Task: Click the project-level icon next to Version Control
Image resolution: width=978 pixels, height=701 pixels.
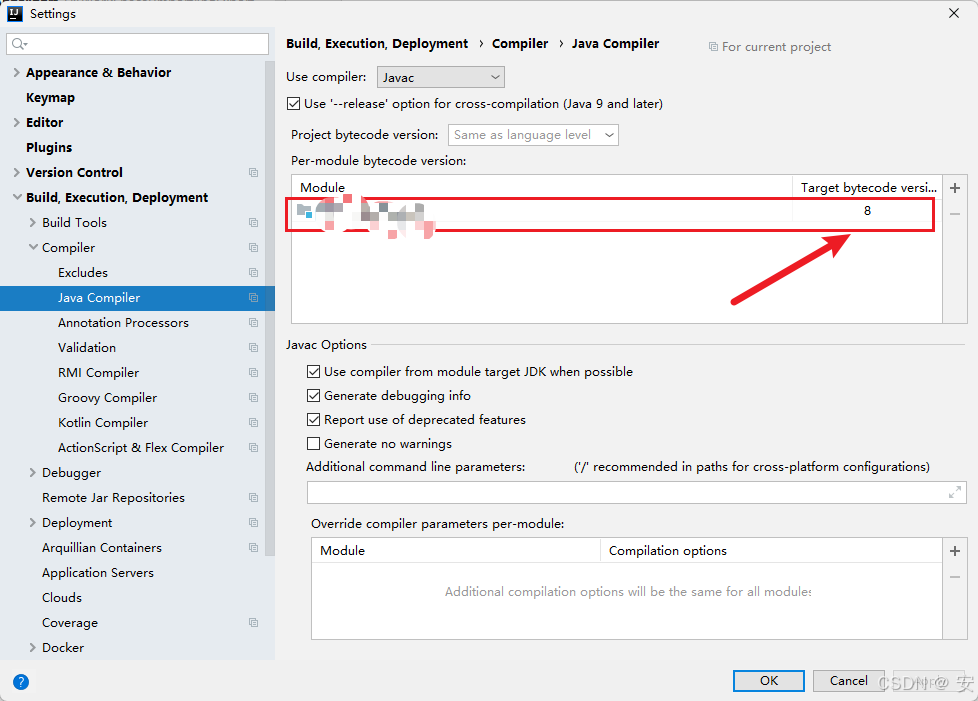Action: (253, 172)
